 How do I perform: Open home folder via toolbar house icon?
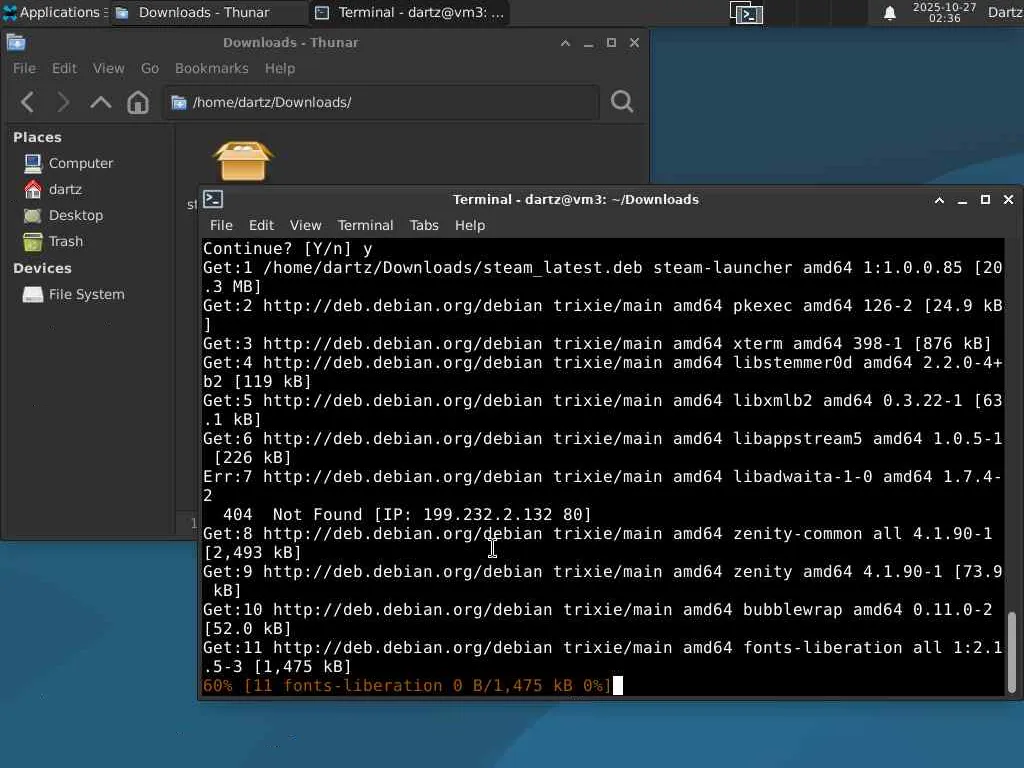[138, 103]
